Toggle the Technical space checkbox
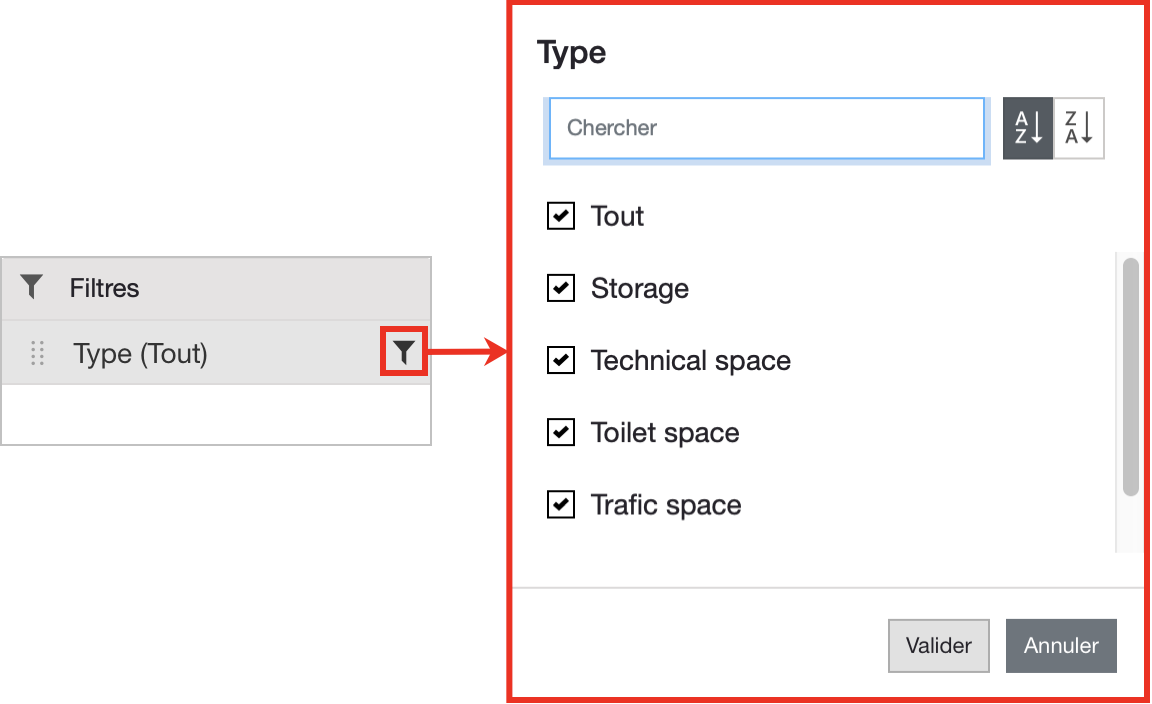Image resolution: width=1152 pixels, height=704 pixels. 561,360
